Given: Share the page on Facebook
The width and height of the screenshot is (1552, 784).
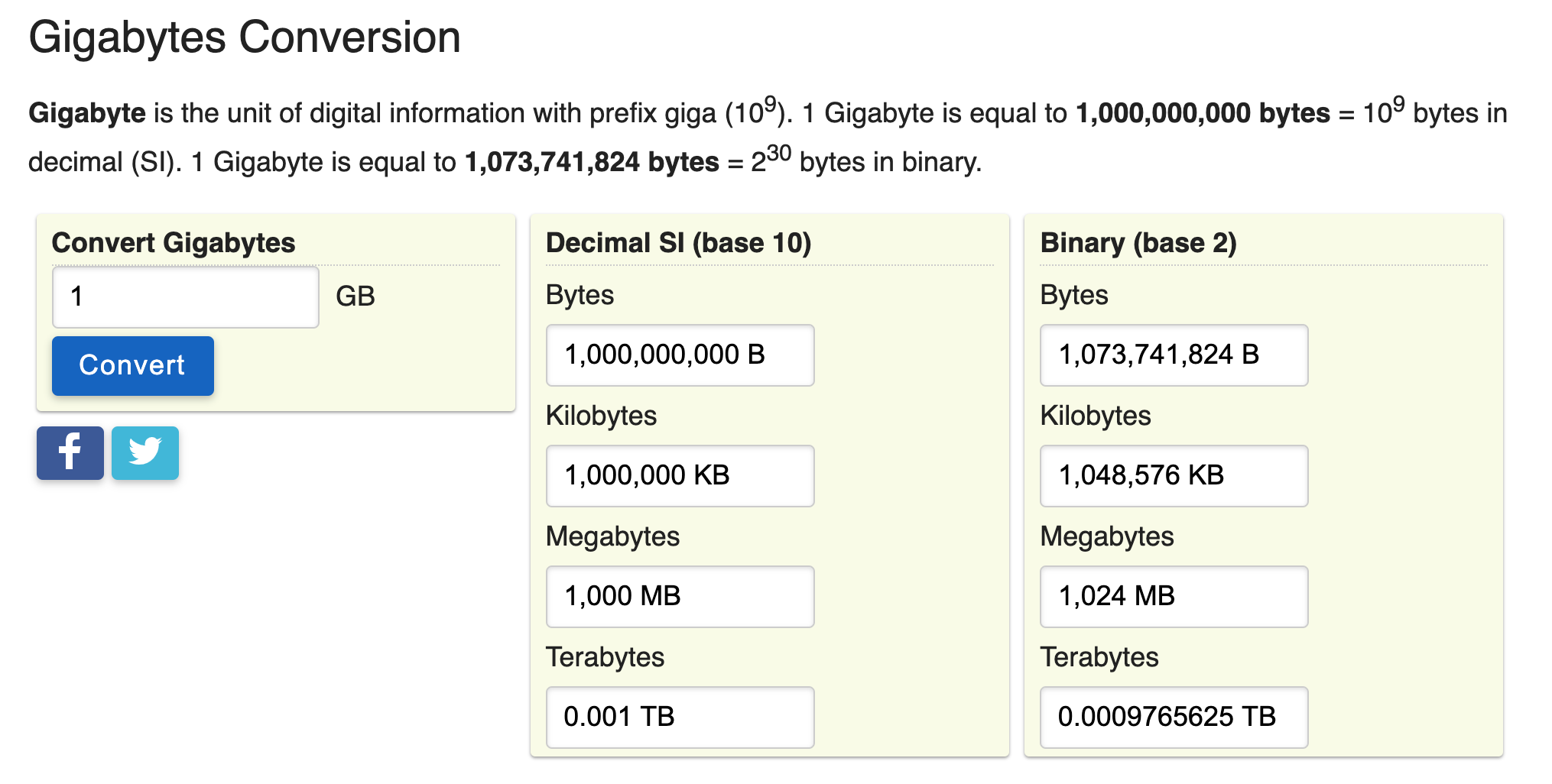Looking at the screenshot, I should (x=70, y=452).
